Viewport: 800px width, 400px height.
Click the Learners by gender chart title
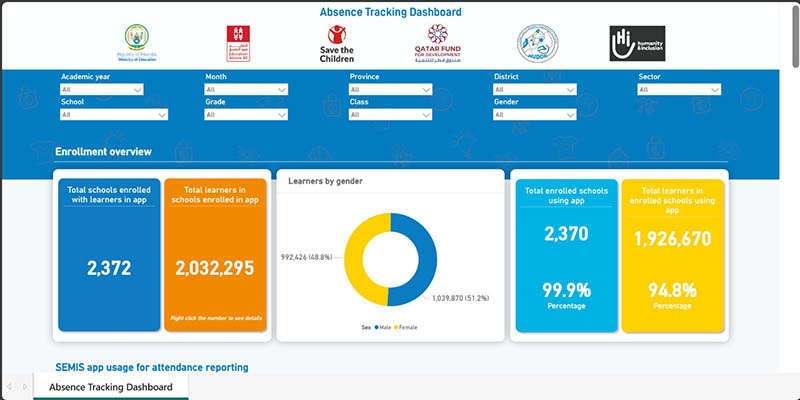point(326,181)
